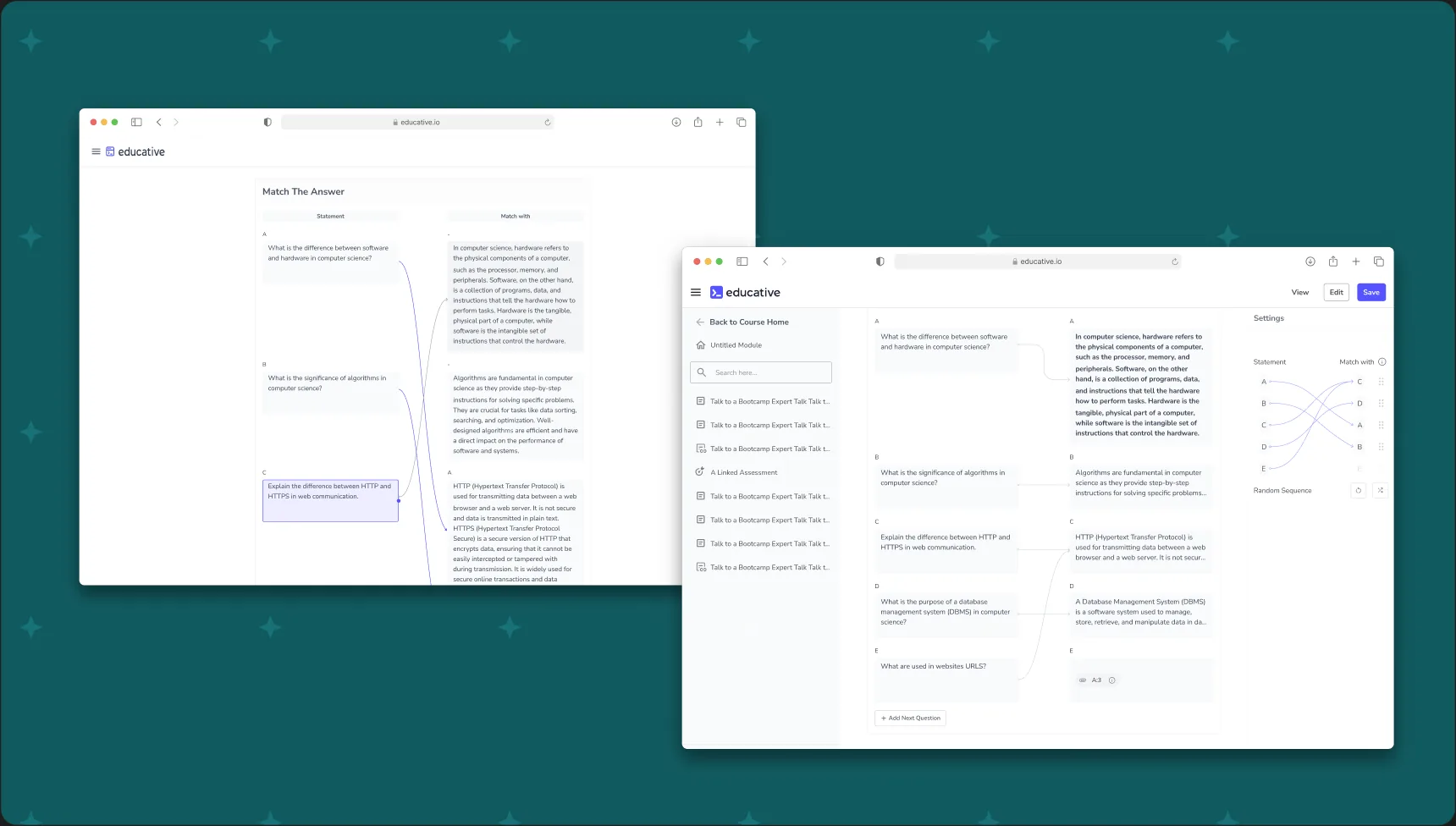This screenshot has width=1456, height=826.
Task: Shuffle the Random Sequence order
Action: point(1380,491)
